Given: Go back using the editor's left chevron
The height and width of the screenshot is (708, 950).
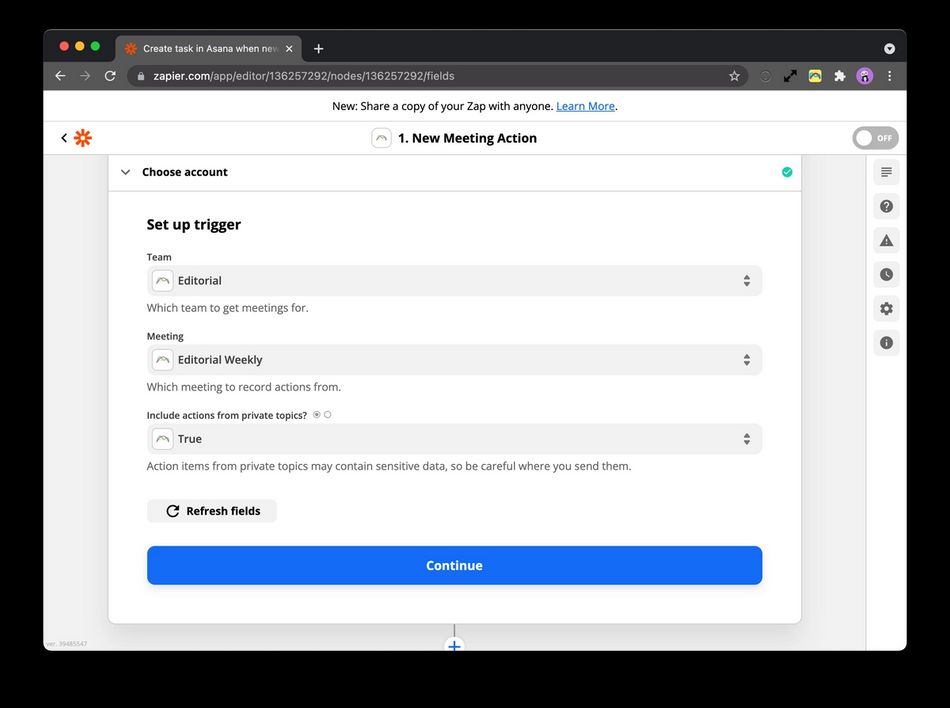Looking at the screenshot, I should tap(64, 138).
